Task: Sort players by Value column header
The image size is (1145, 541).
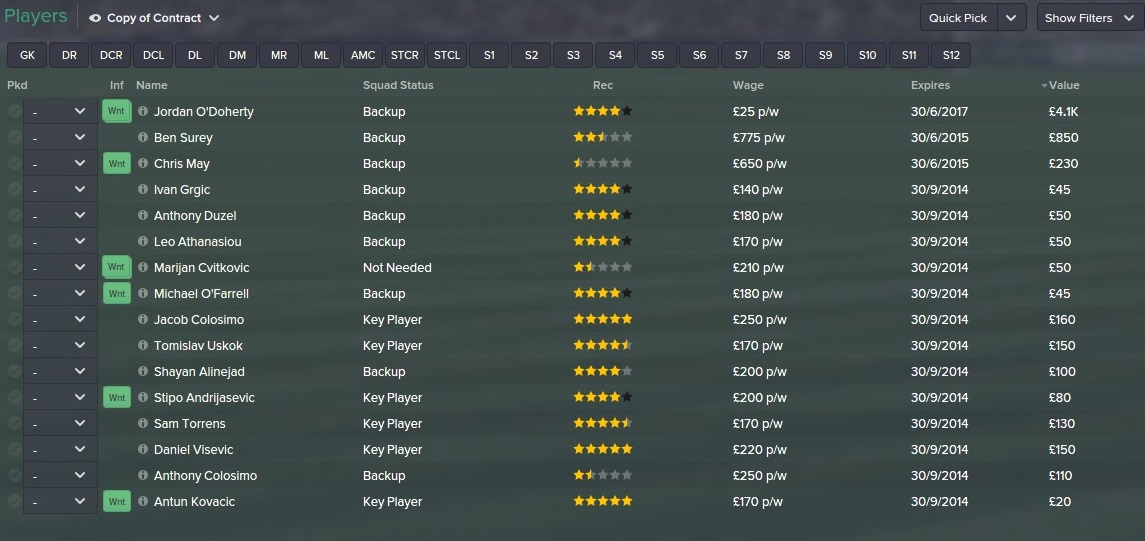Action: pos(1064,85)
